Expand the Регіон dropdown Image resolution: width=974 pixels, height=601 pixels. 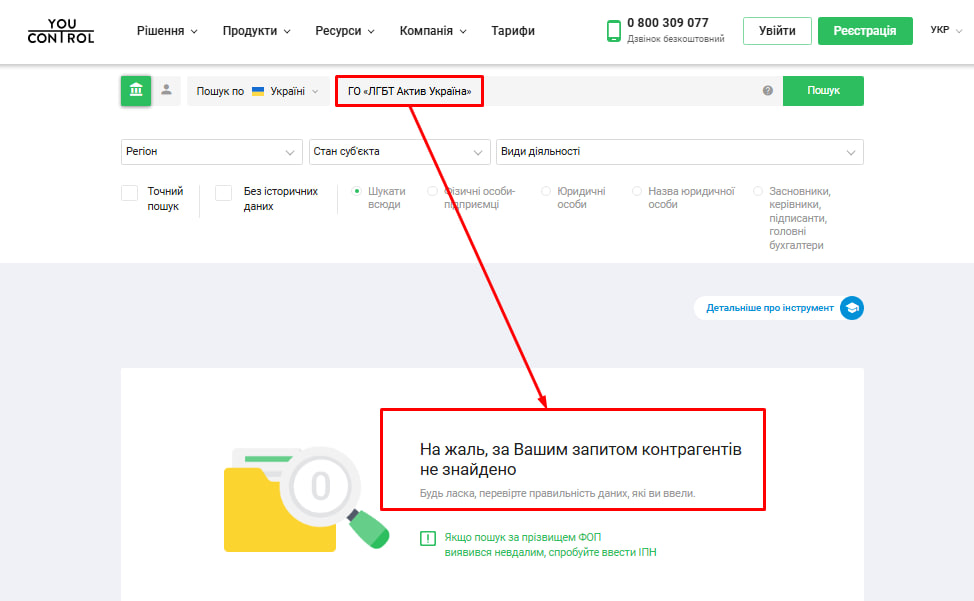(211, 152)
